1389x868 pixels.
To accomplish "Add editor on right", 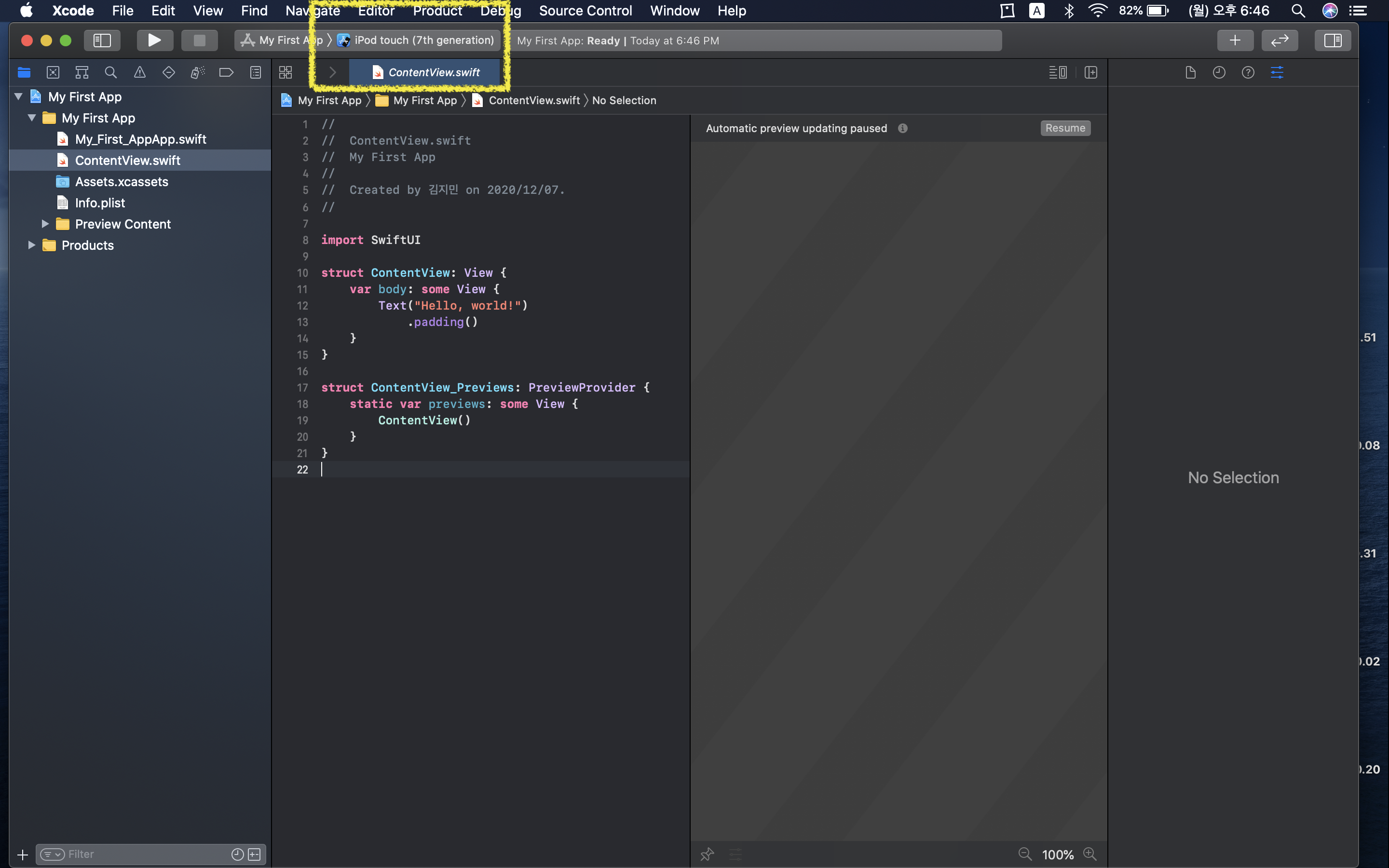I will point(1090,72).
